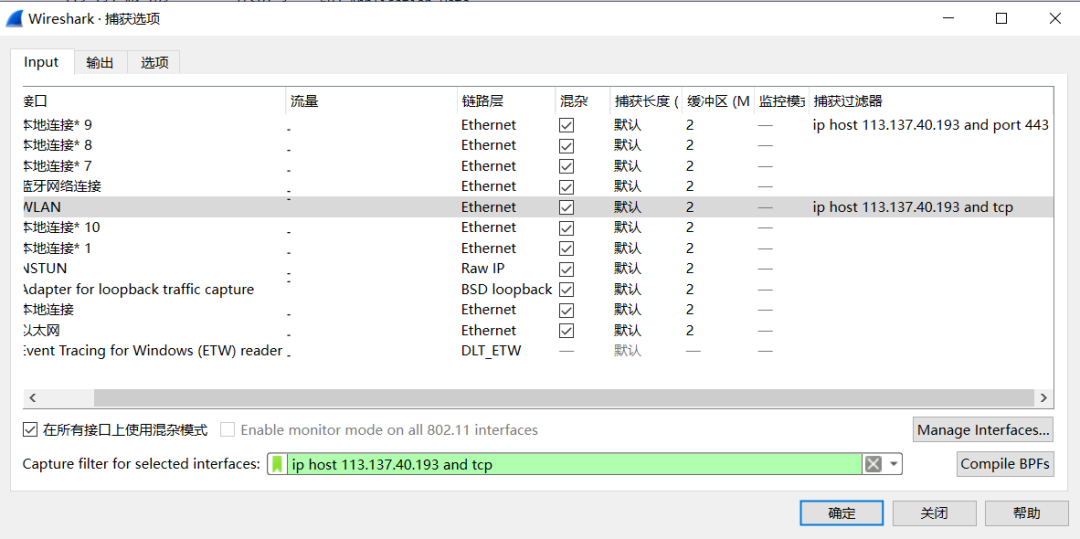Select the 蓝牙网络连接 interface
1080x539 pixels.
pos(63,187)
